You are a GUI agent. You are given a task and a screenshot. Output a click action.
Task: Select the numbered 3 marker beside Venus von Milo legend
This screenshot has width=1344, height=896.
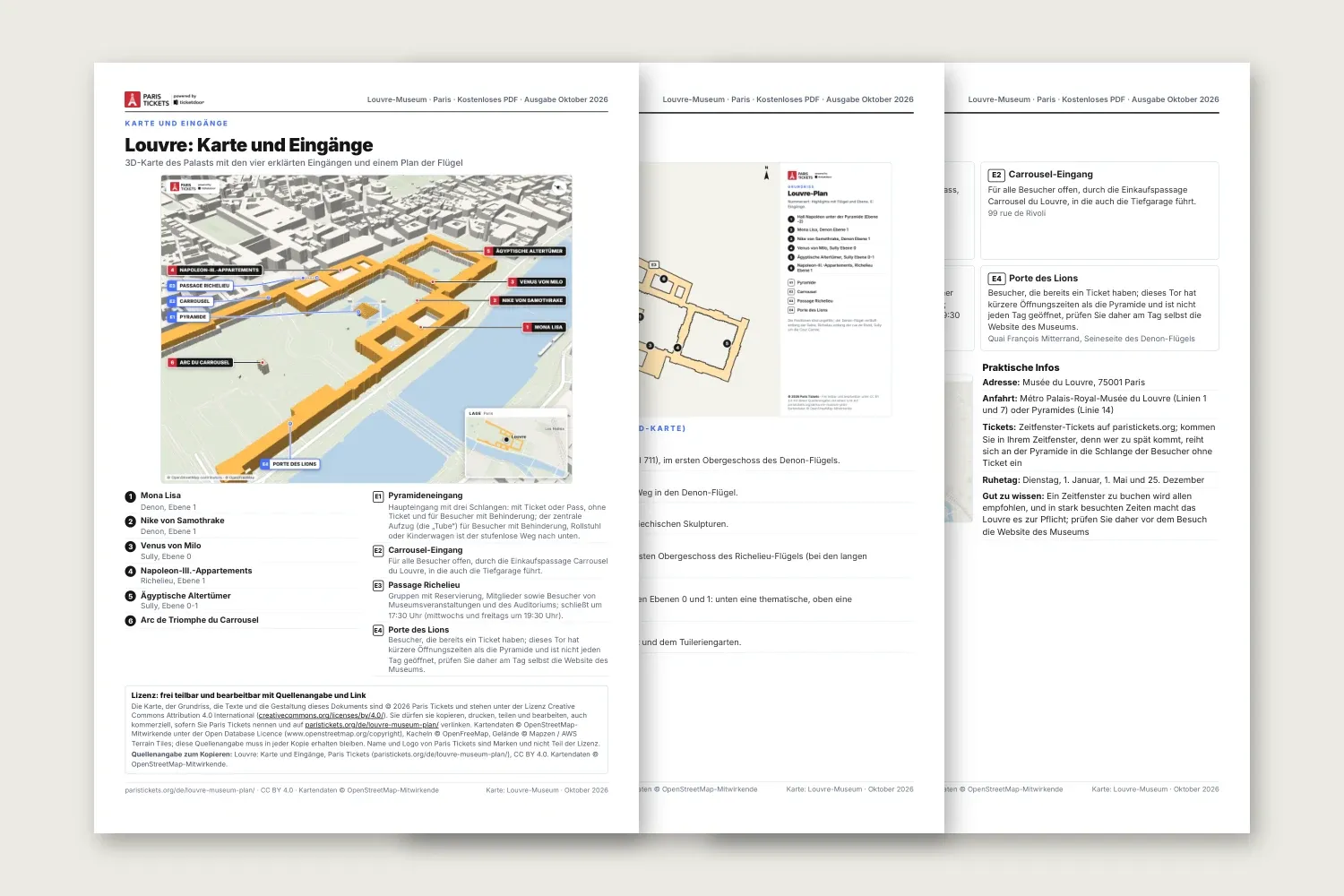[x=131, y=547]
